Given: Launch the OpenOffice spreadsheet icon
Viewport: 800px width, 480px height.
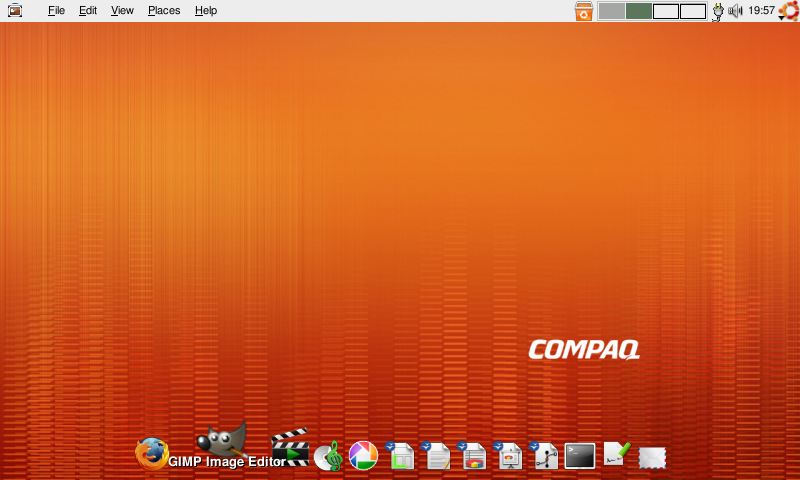Looking at the screenshot, I should (400, 456).
